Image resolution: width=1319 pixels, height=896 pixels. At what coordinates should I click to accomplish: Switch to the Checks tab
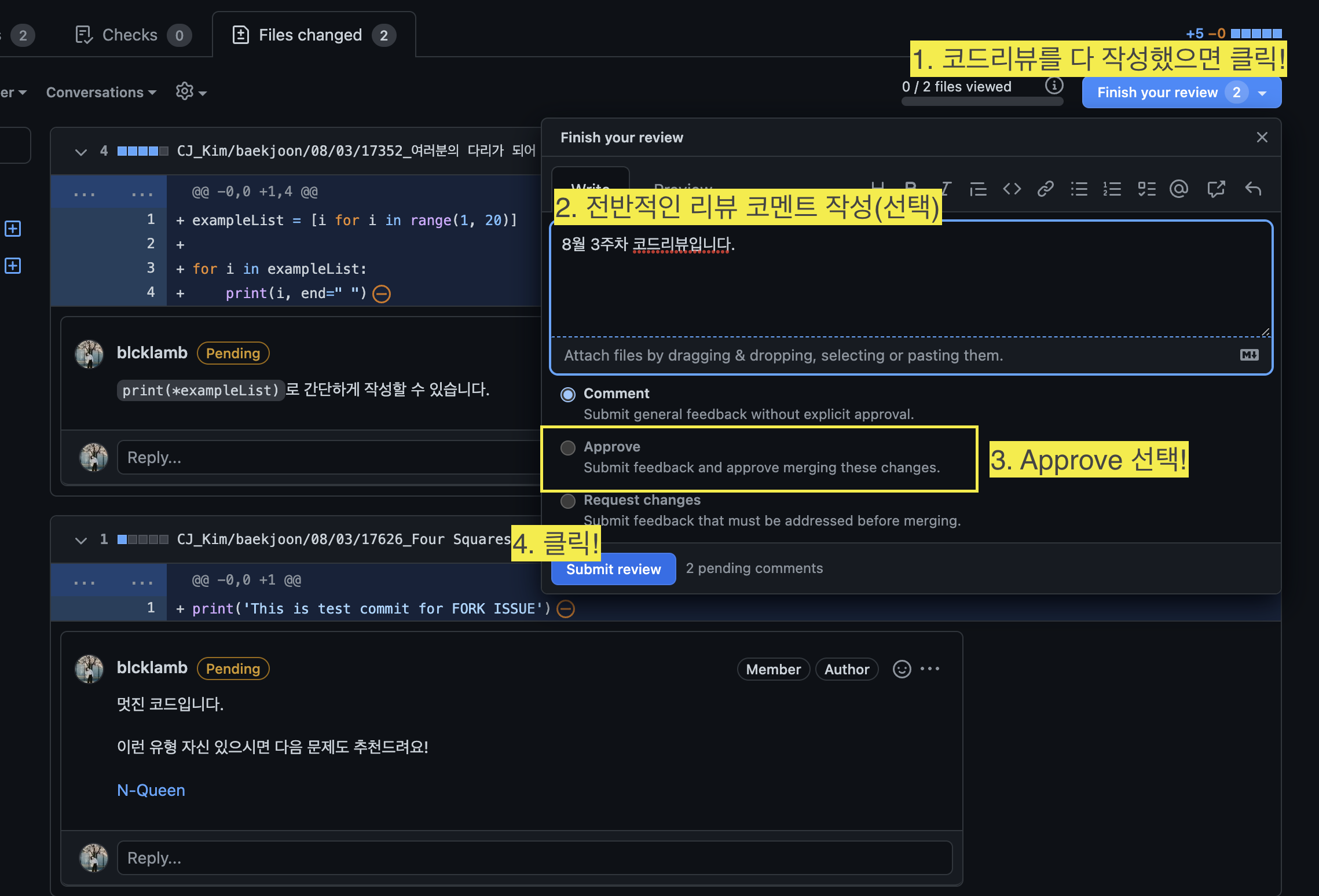tap(129, 35)
